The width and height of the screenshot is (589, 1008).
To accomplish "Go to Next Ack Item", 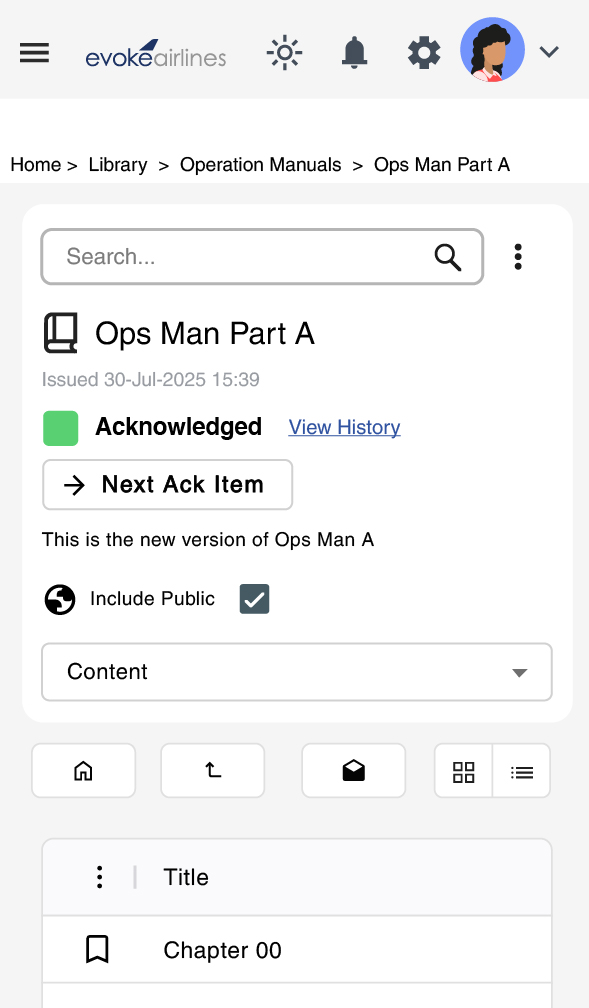I will (167, 485).
